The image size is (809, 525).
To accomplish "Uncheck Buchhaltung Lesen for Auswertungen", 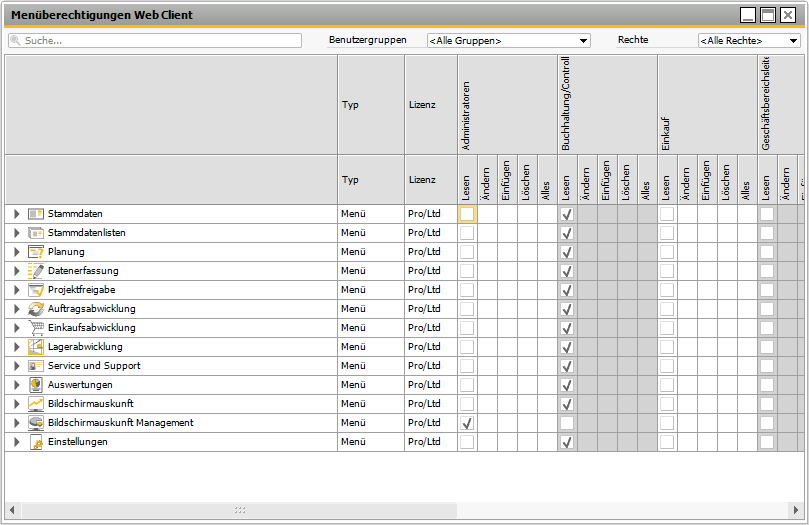I will pyautogui.click(x=567, y=385).
